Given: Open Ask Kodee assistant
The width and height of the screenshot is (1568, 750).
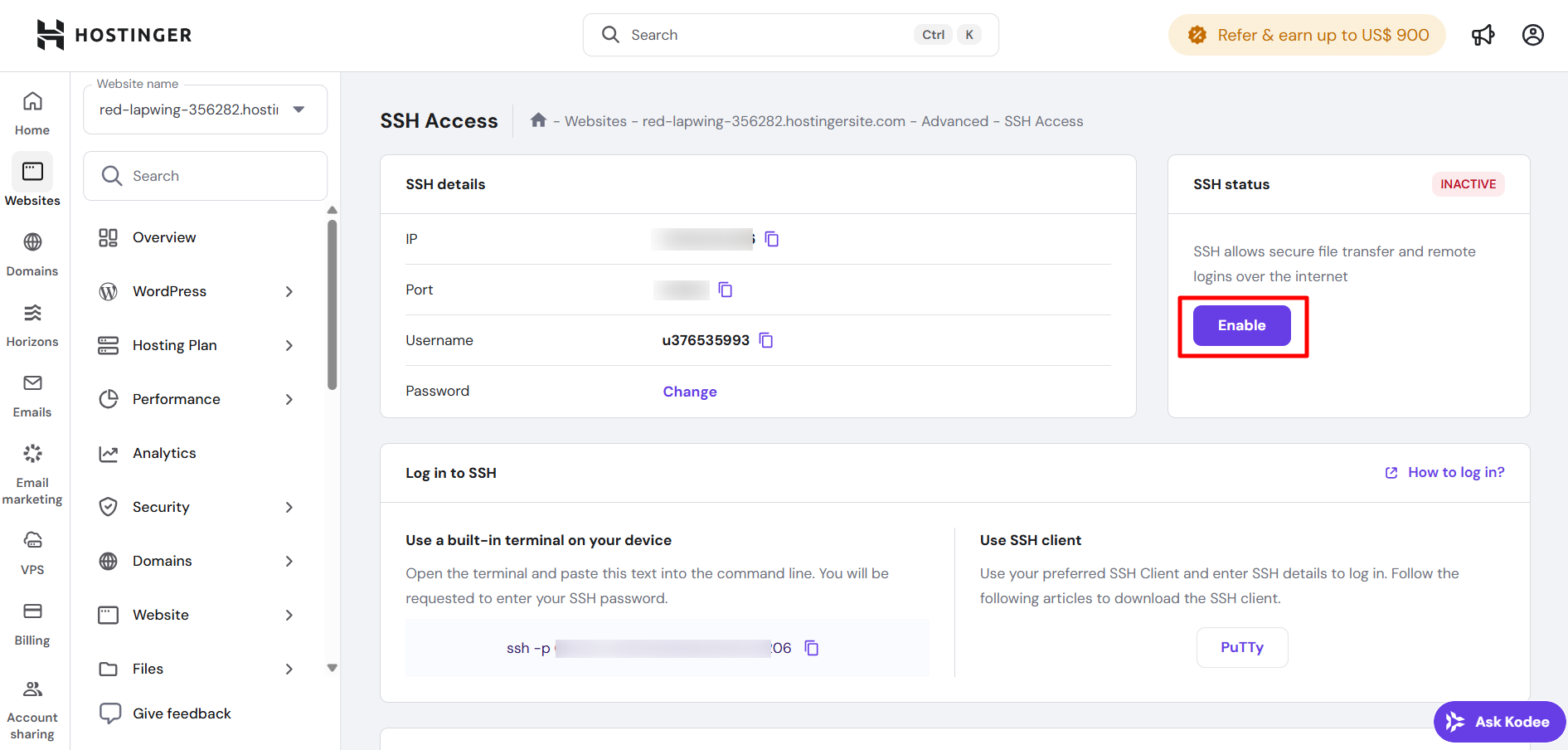Looking at the screenshot, I should (x=1499, y=722).
